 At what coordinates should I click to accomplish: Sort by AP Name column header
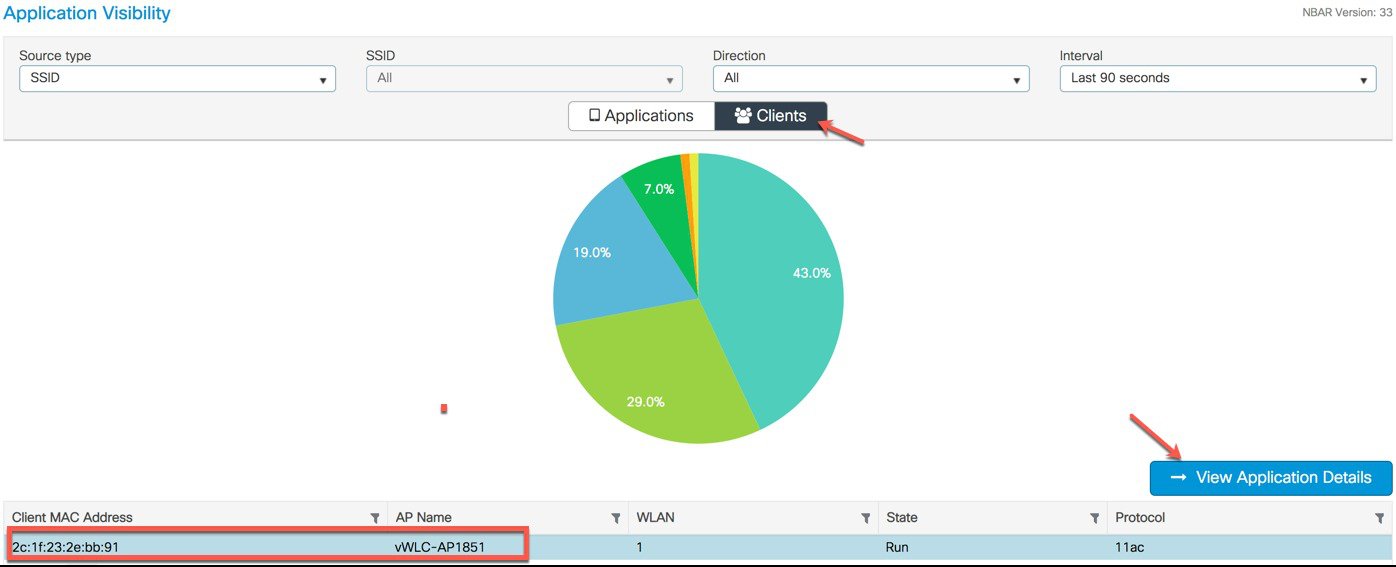click(x=424, y=517)
